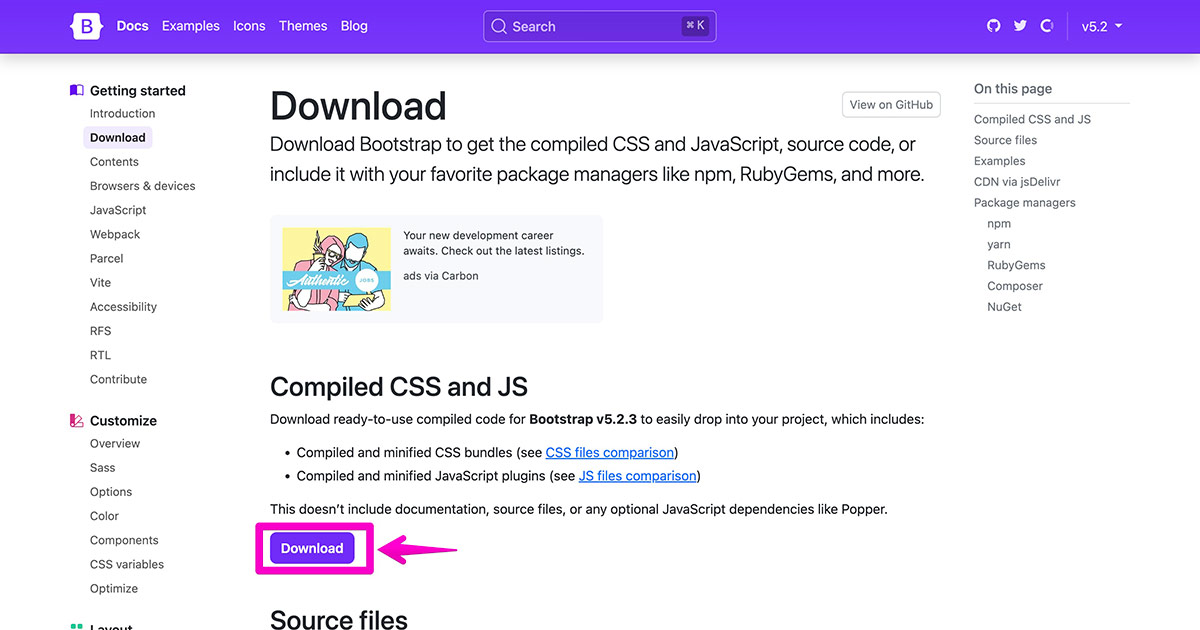Select Download in the sidebar
The width and height of the screenshot is (1200, 630).
(118, 138)
